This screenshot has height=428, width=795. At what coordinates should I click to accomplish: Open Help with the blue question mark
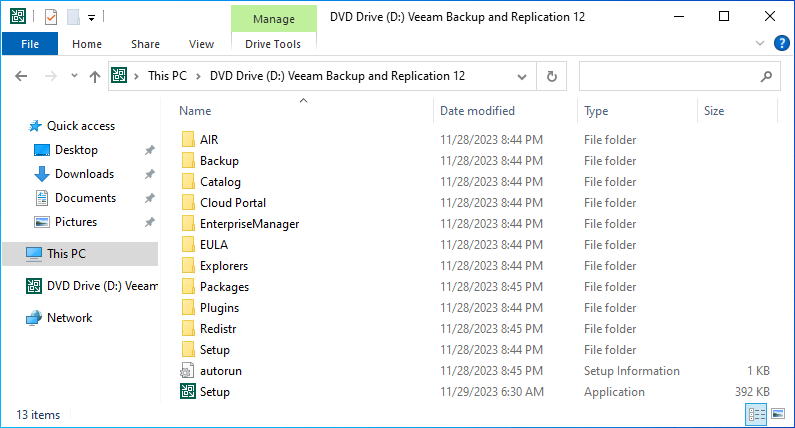pos(781,43)
